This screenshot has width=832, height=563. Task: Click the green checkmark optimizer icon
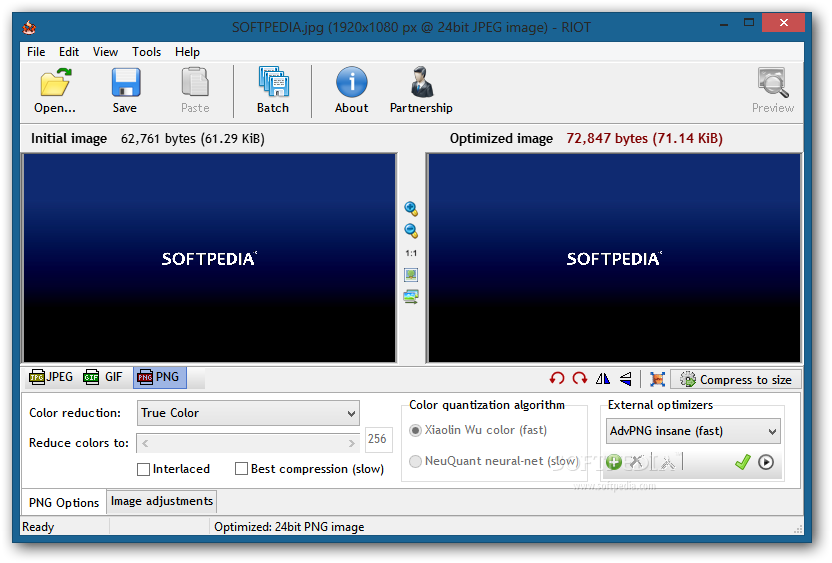742,462
